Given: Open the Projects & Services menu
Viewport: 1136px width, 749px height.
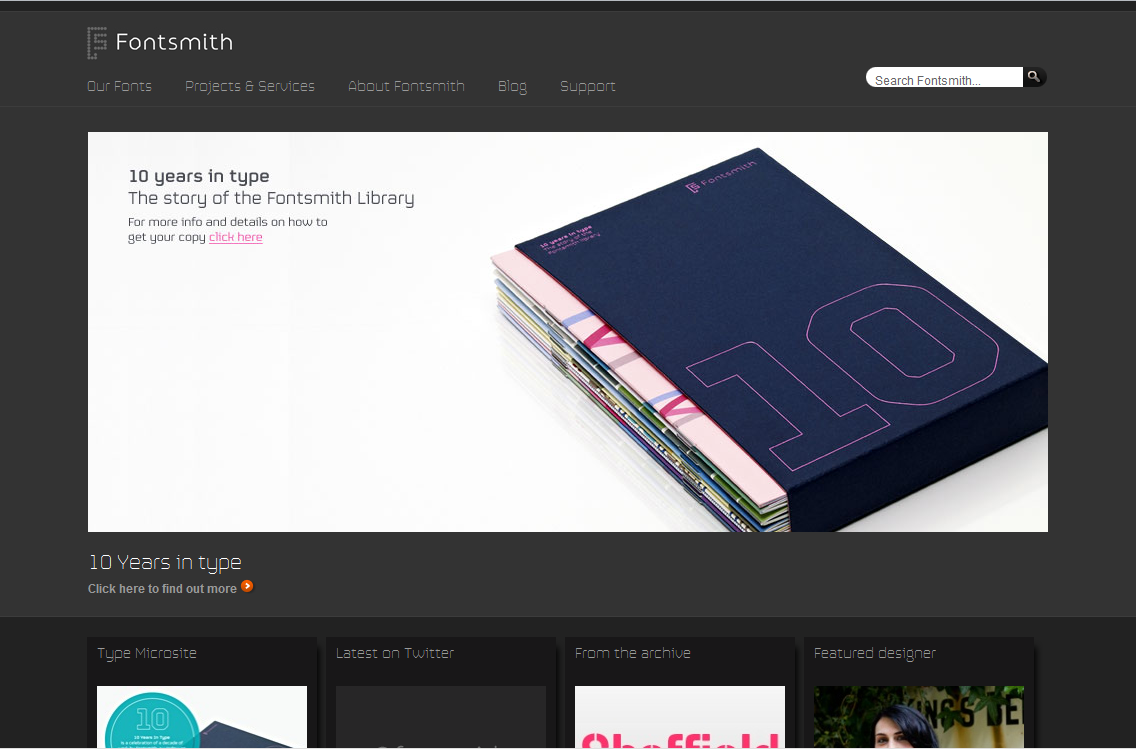Looking at the screenshot, I should point(250,86).
